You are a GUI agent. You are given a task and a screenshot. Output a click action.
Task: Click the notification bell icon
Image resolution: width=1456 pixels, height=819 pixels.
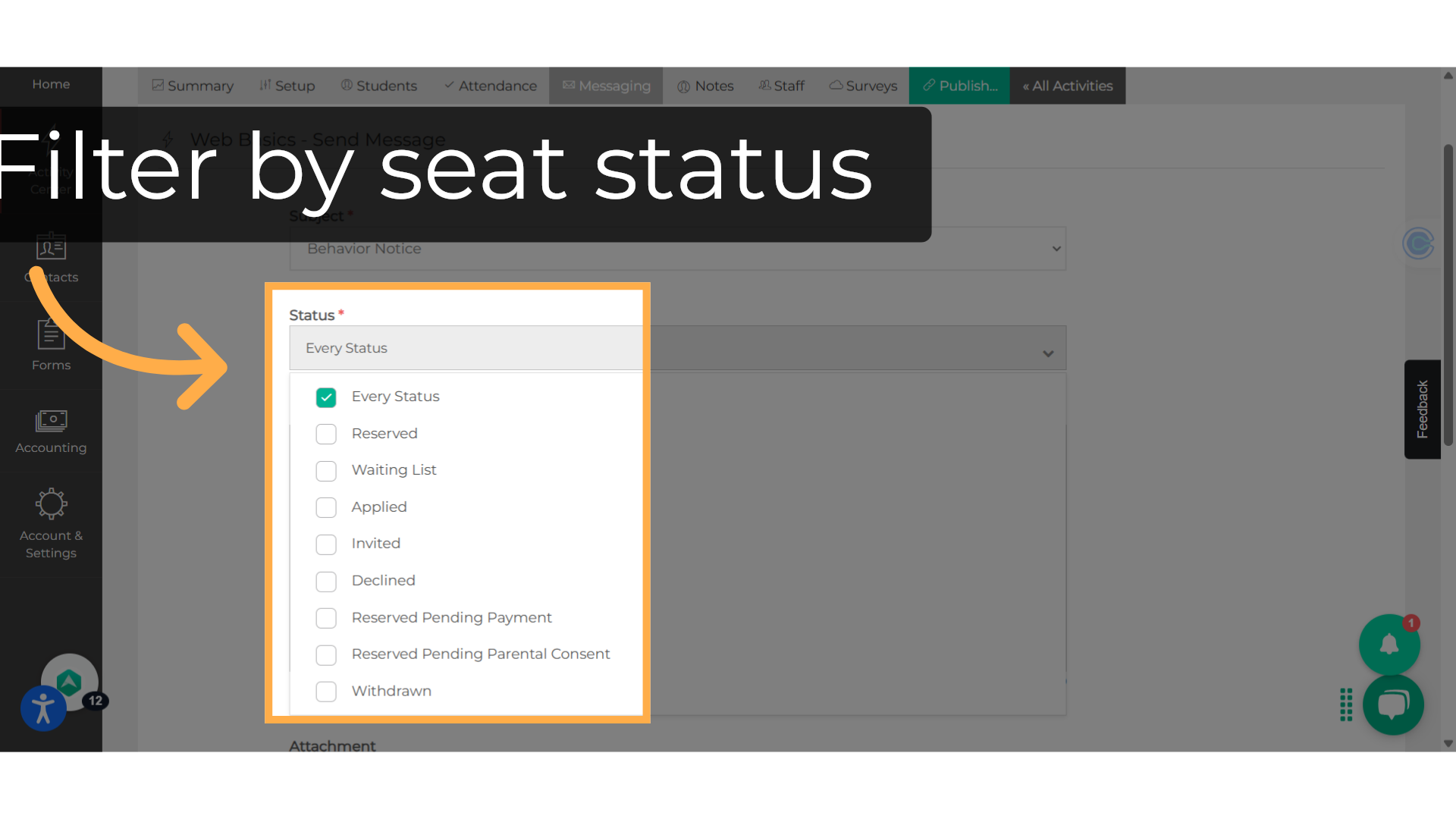tap(1389, 645)
